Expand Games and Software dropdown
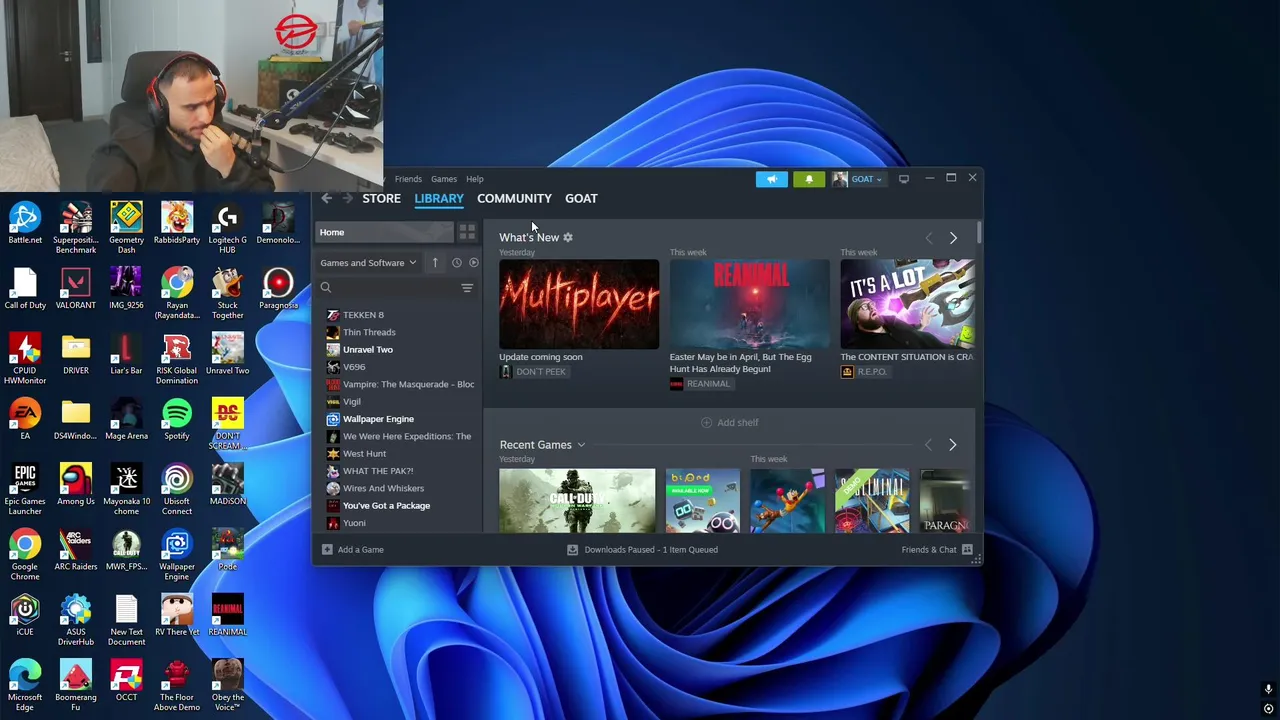 click(x=368, y=263)
